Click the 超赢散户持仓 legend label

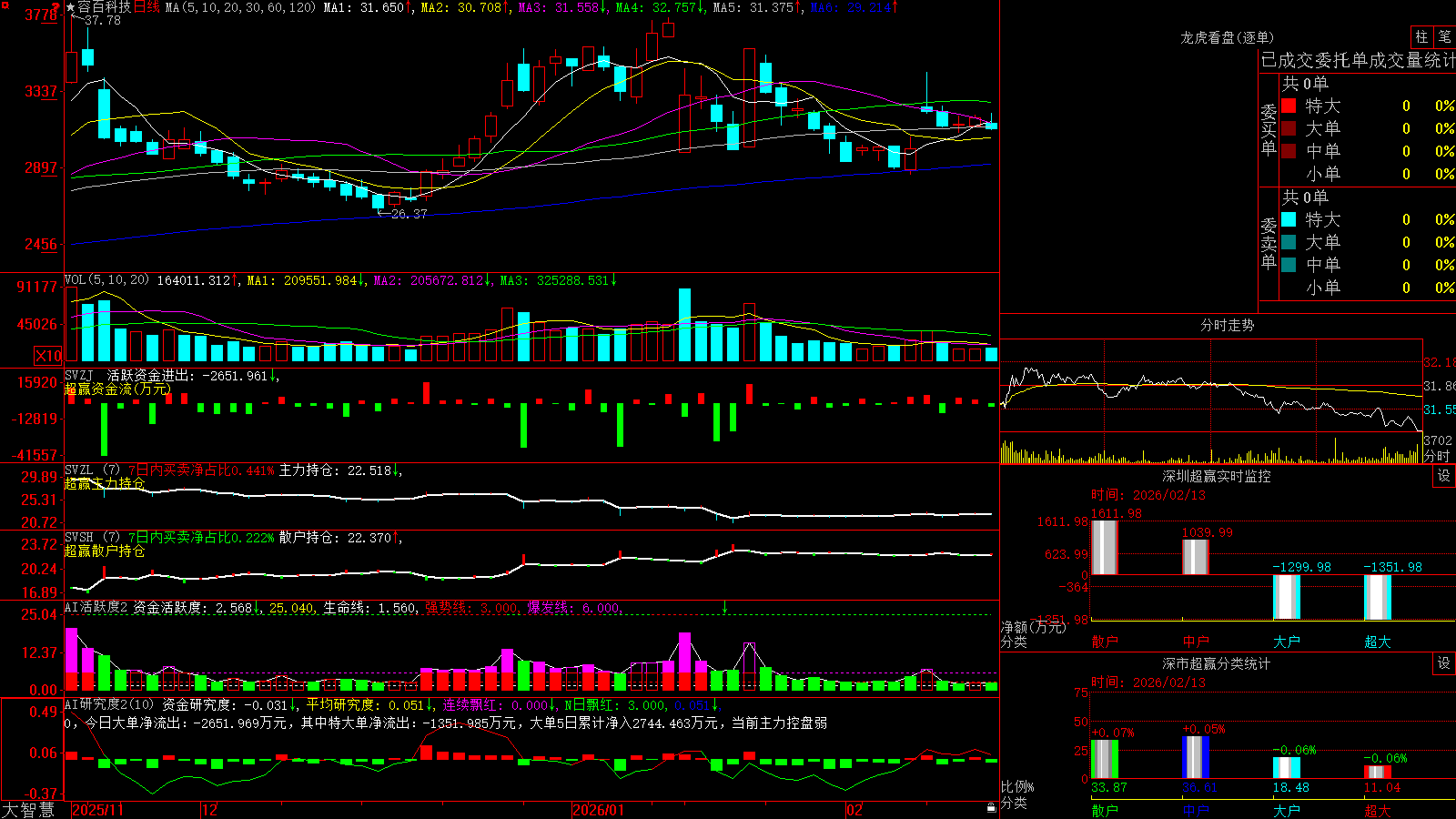(105, 551)
